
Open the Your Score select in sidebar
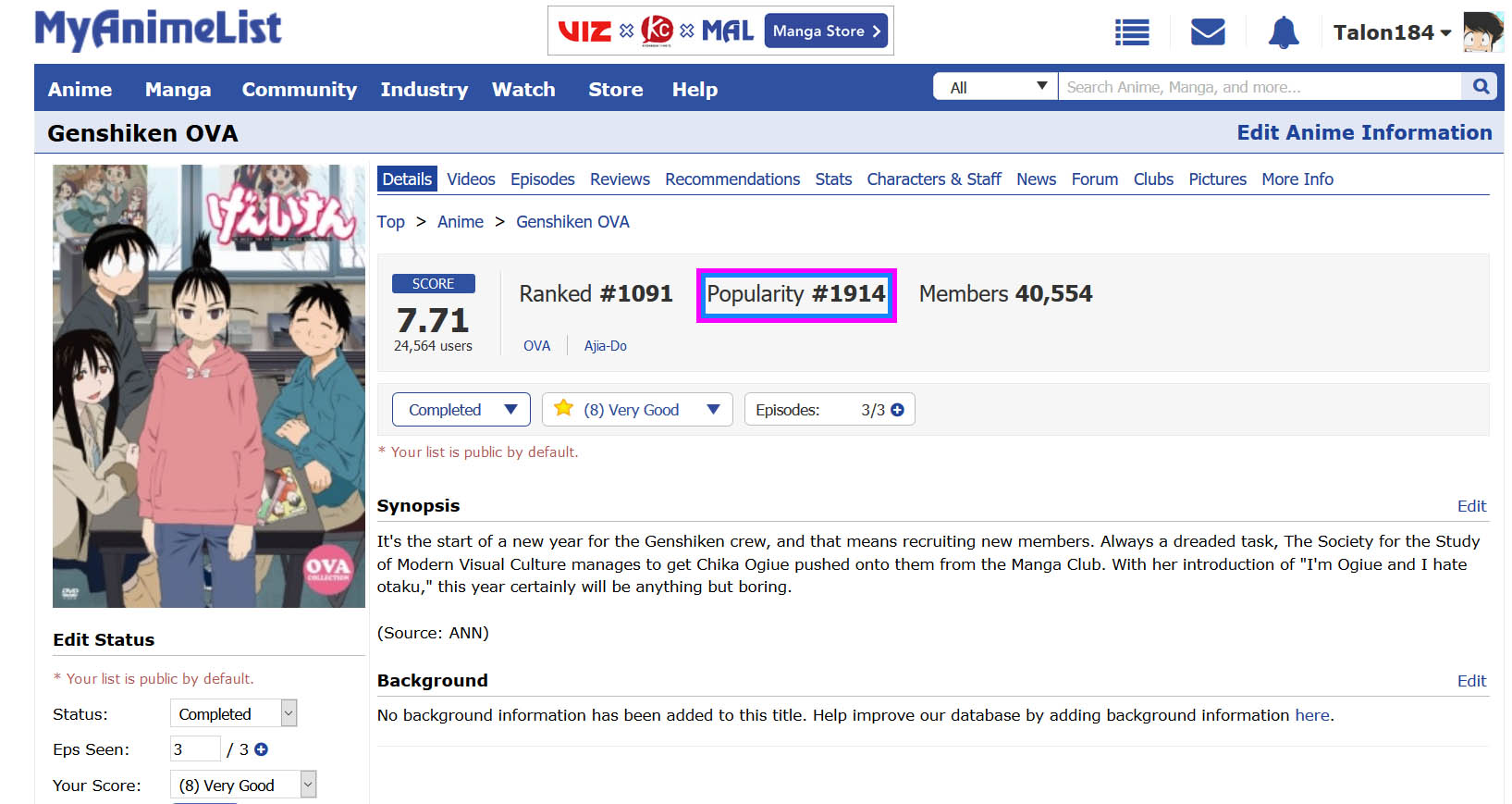[x=243, y=785]
